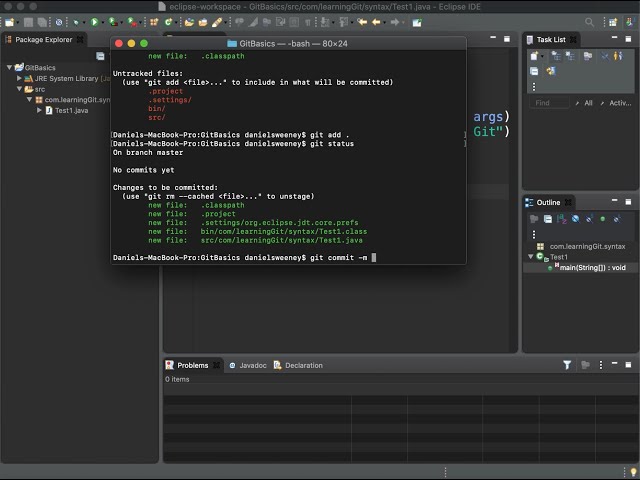Toggle Hide Non-Public Members green dot
This screenshot has width=640, height=480.
[x=602, y=219]
